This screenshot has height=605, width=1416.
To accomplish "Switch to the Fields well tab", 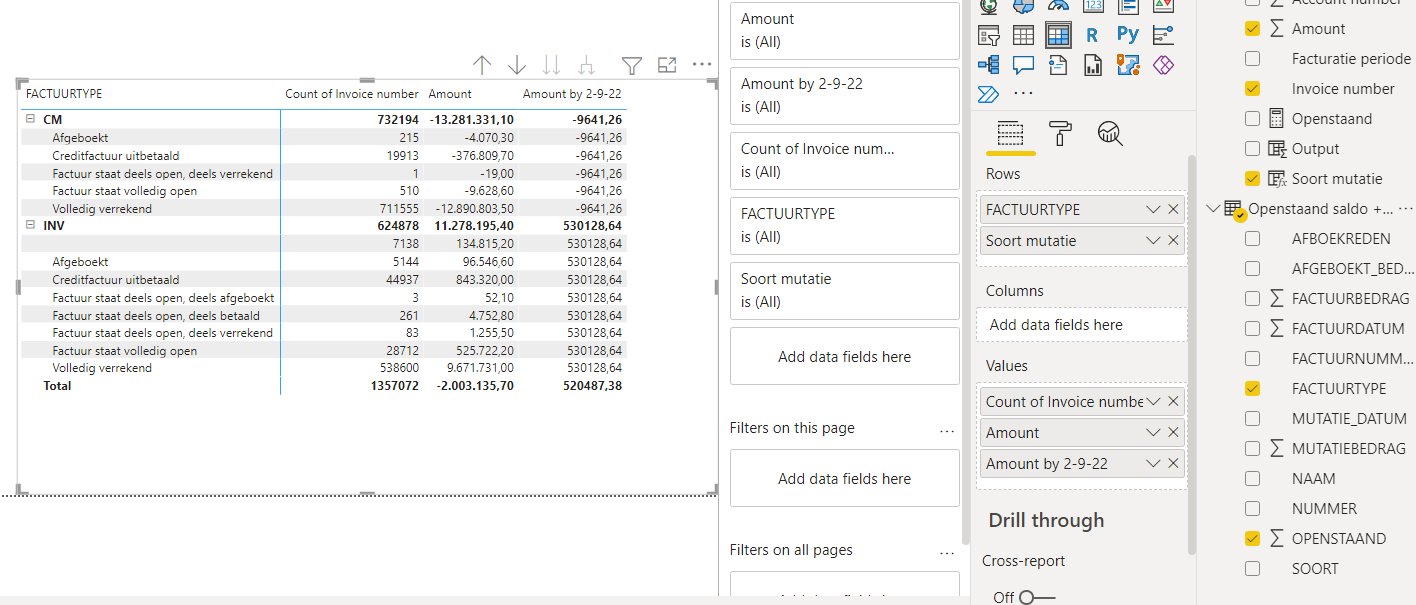I will point(1011,133).
